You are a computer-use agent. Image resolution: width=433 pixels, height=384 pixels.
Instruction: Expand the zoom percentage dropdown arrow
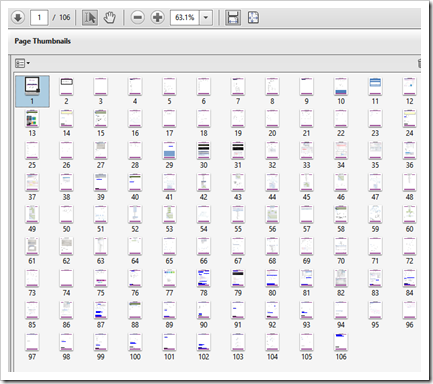[x=206, y=17]
